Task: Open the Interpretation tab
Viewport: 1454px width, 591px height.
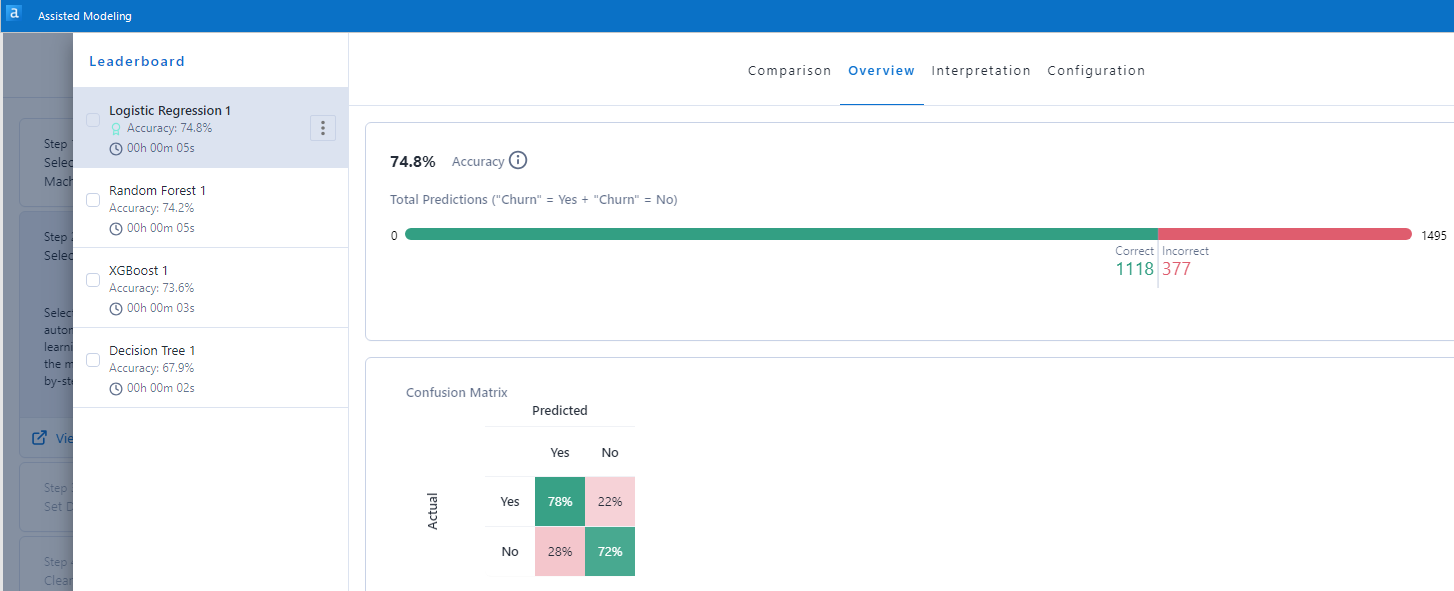Action: point(981,70)
